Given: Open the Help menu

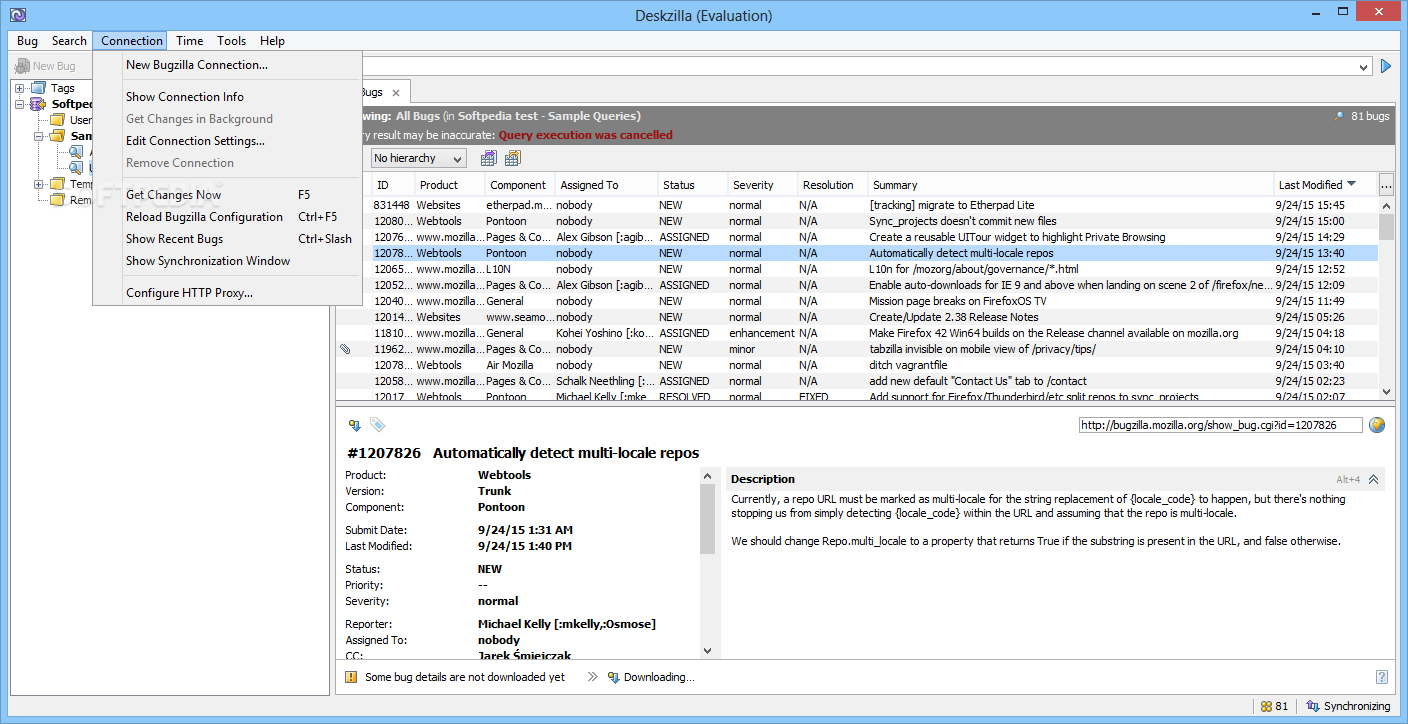Looking at the screenshot, I should (x=272, y=41).
